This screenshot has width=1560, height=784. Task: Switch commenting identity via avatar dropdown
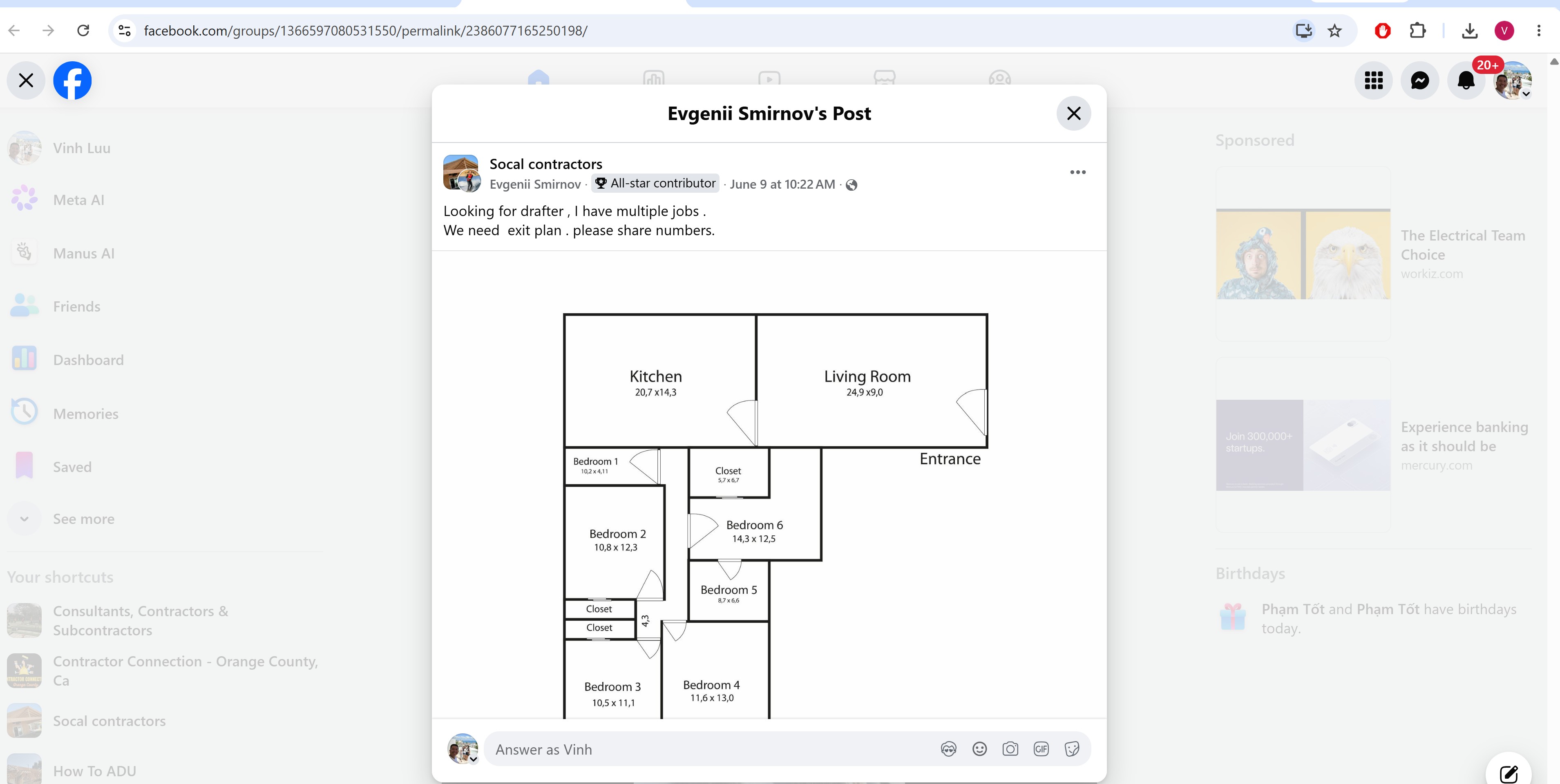[x=463, y=749]
